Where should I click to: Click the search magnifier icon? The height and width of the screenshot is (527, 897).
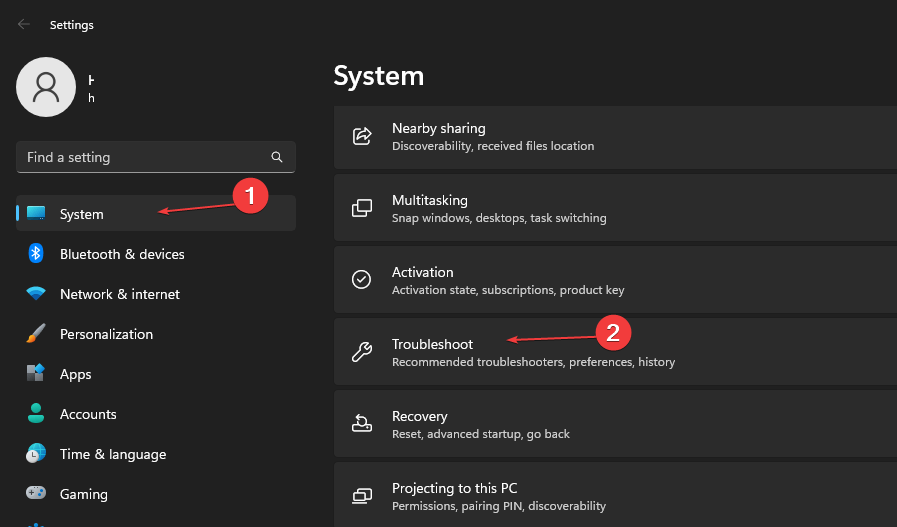click(277, 157)
